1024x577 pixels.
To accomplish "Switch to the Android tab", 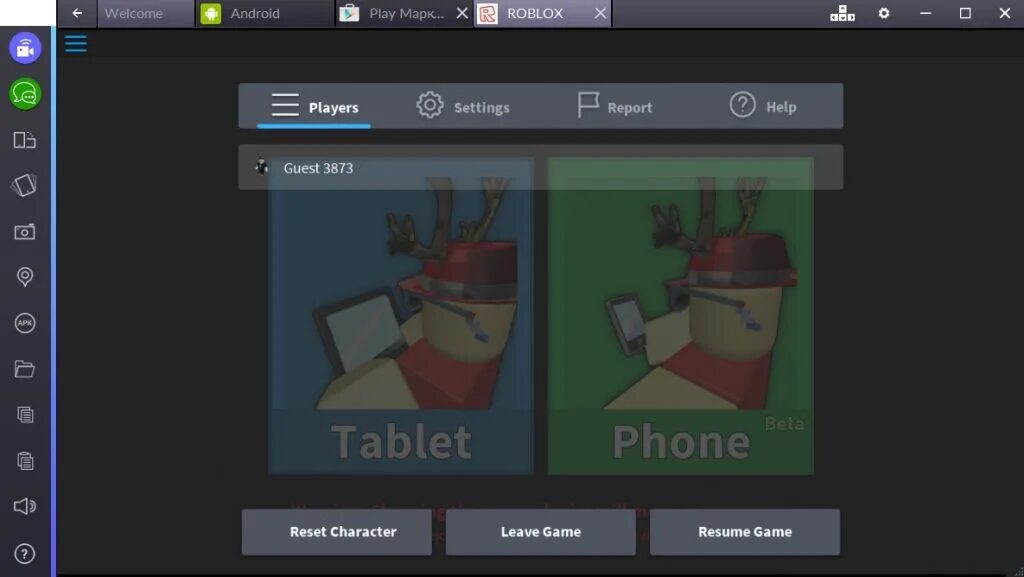I will 264,14.
